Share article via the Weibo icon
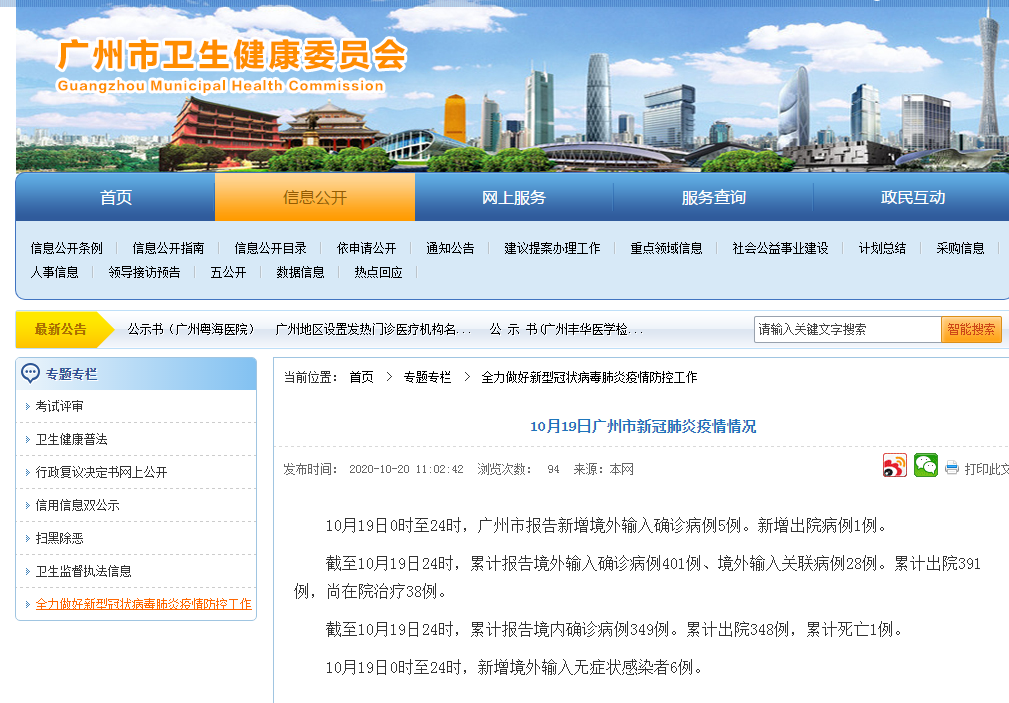This screenshot has width=1009, height=703. click(x=894, y=466)
